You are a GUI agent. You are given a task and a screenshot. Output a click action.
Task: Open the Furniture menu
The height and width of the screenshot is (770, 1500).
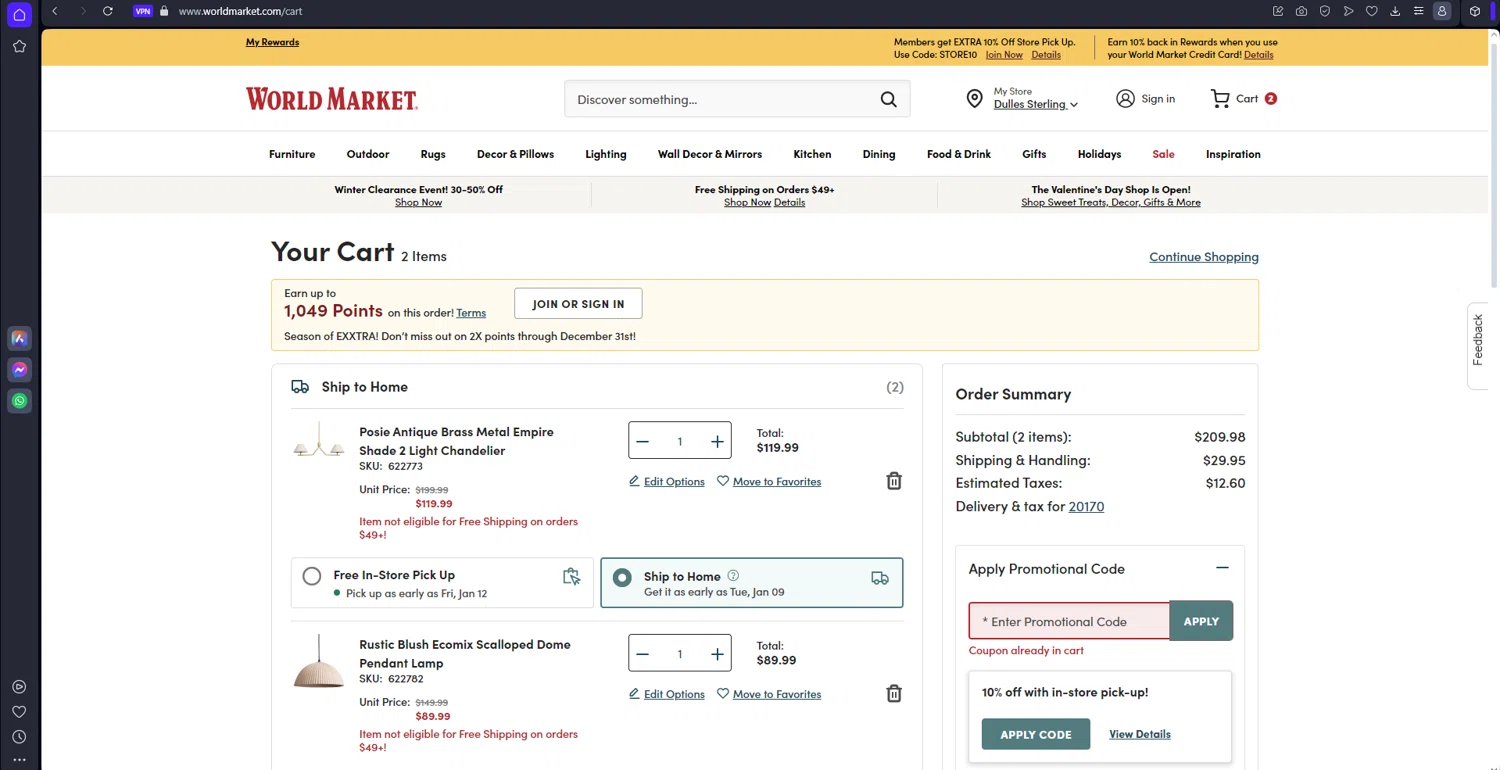(292, 154)
